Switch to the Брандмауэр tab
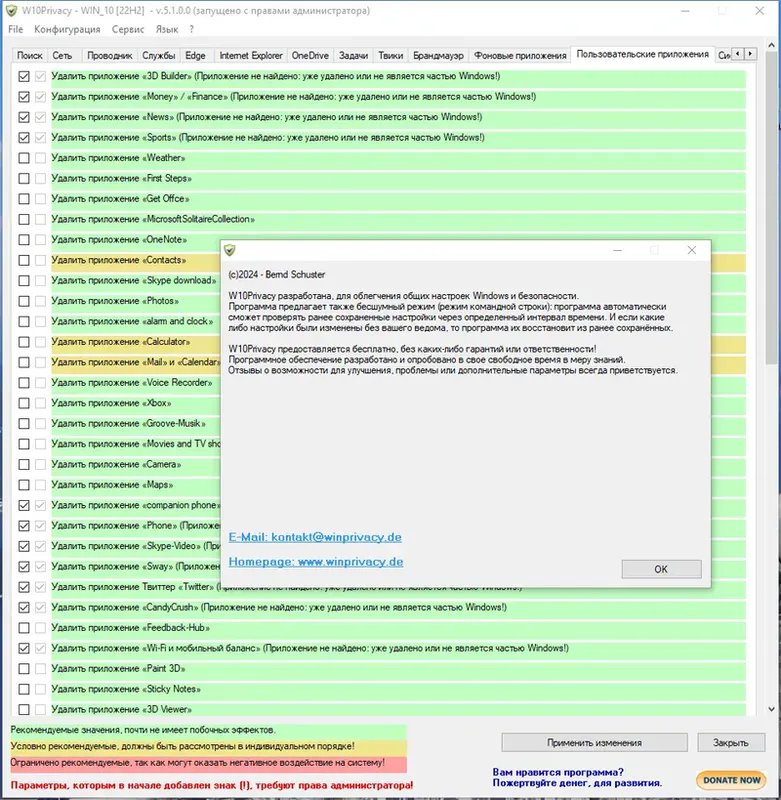This screenshot has width=781, height=800. 438,56
